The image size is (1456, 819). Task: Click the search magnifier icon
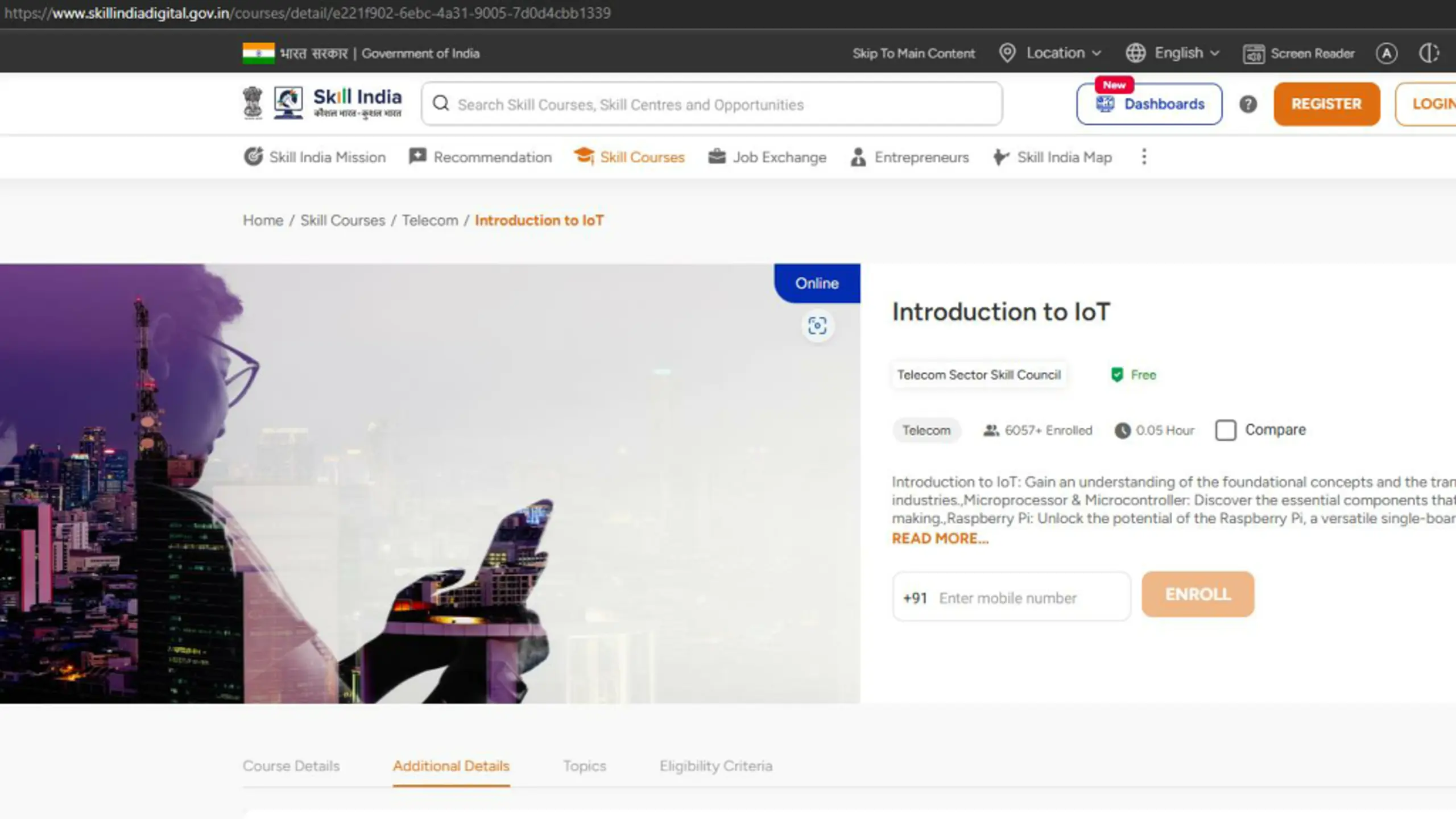click(441, 104)
